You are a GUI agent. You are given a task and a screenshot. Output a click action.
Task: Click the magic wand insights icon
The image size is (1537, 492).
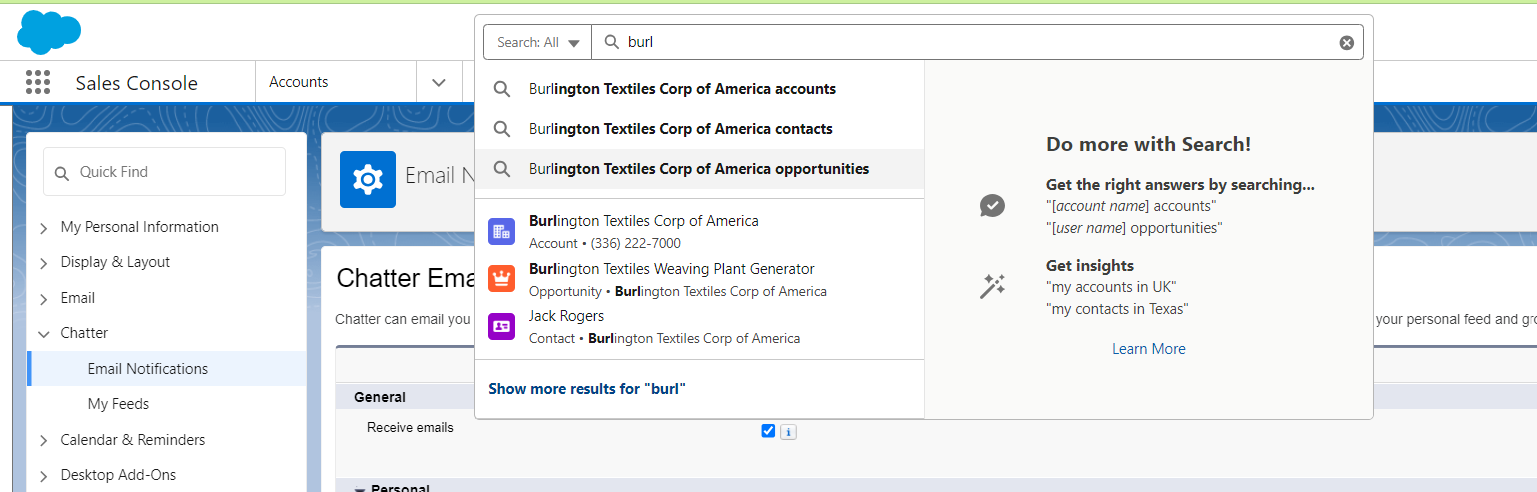click(992, 287)
